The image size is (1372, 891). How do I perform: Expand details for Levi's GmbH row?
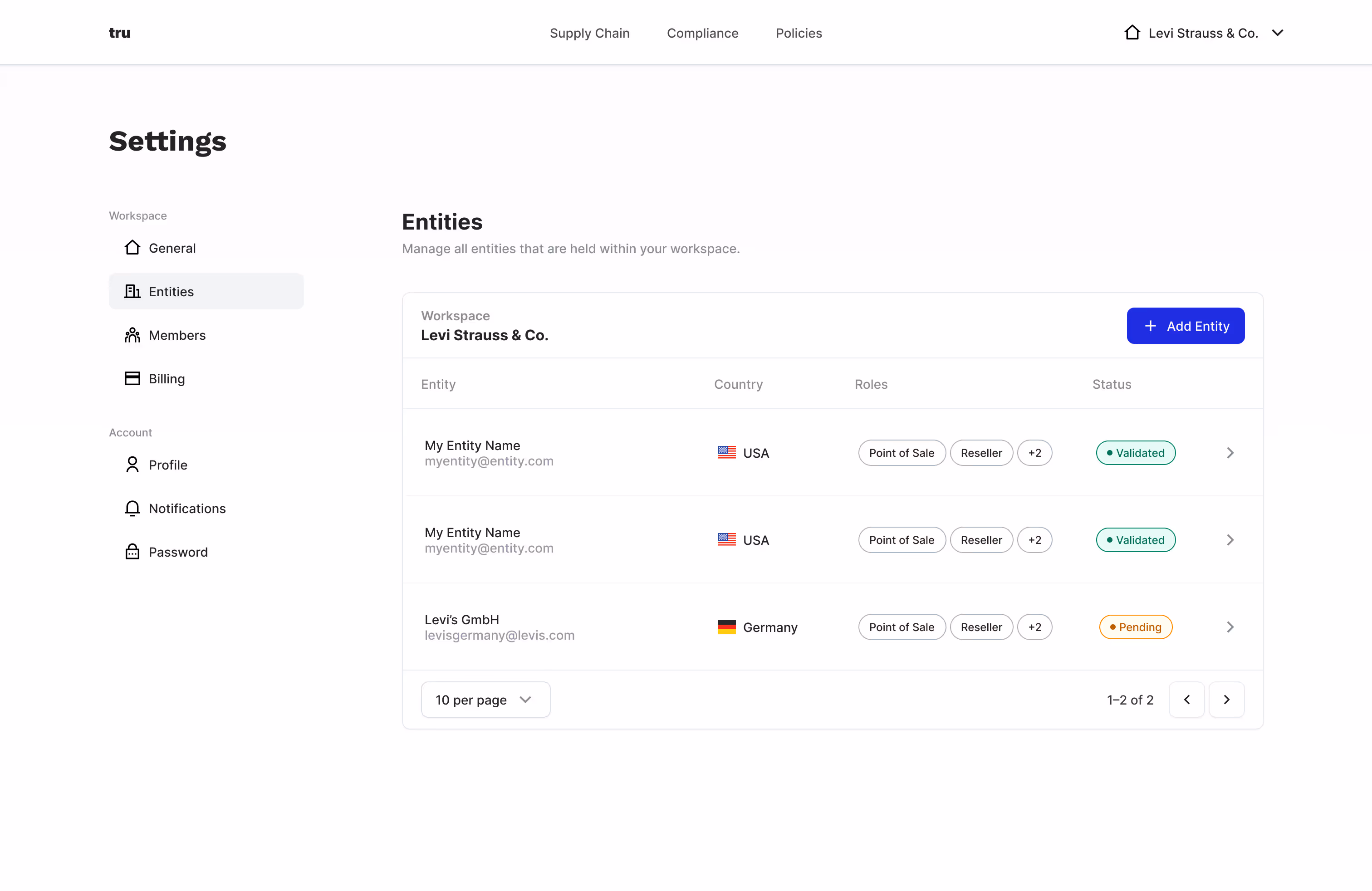click(x=1230, y=627)
